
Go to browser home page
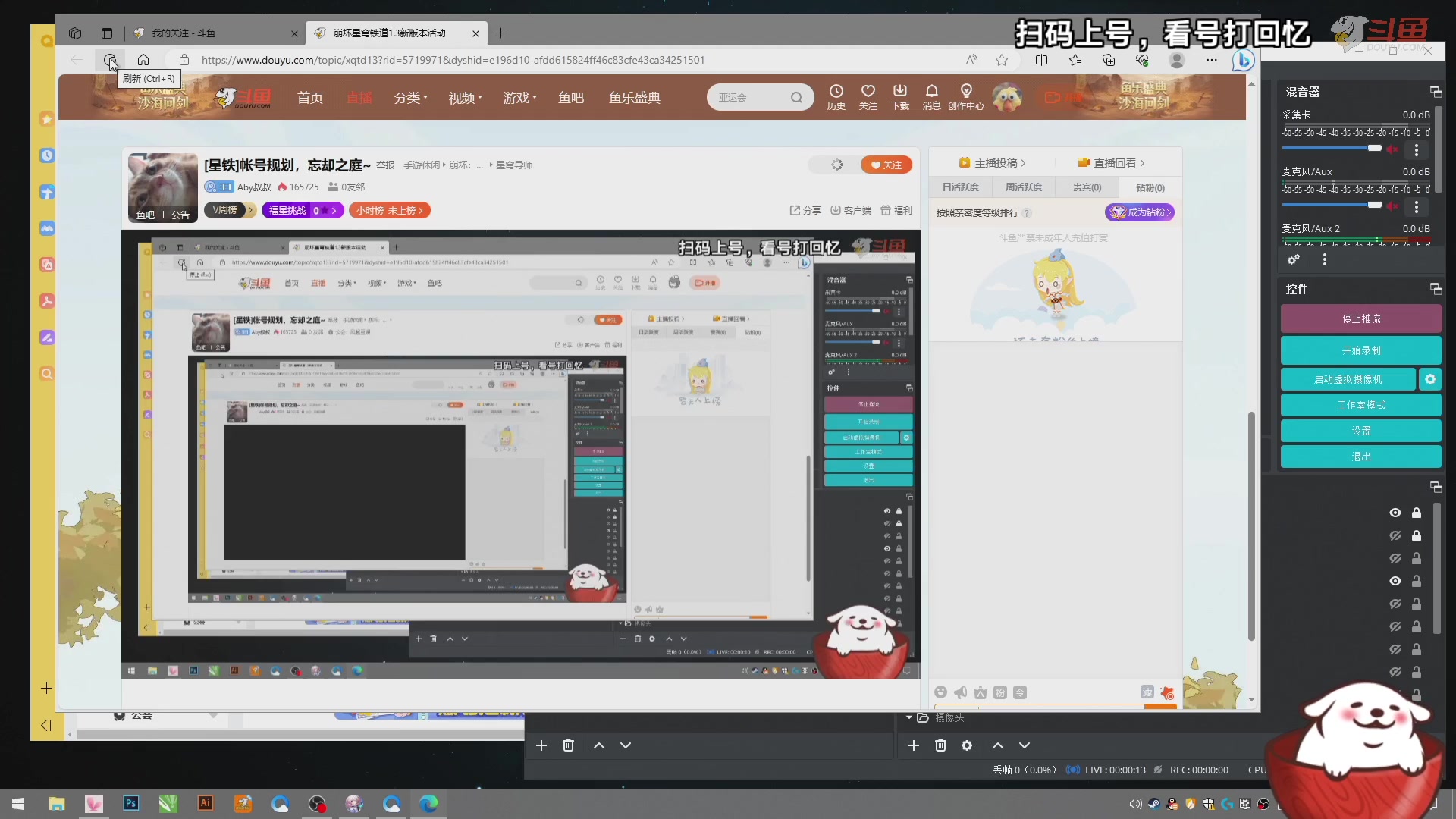tap(143, 60)
